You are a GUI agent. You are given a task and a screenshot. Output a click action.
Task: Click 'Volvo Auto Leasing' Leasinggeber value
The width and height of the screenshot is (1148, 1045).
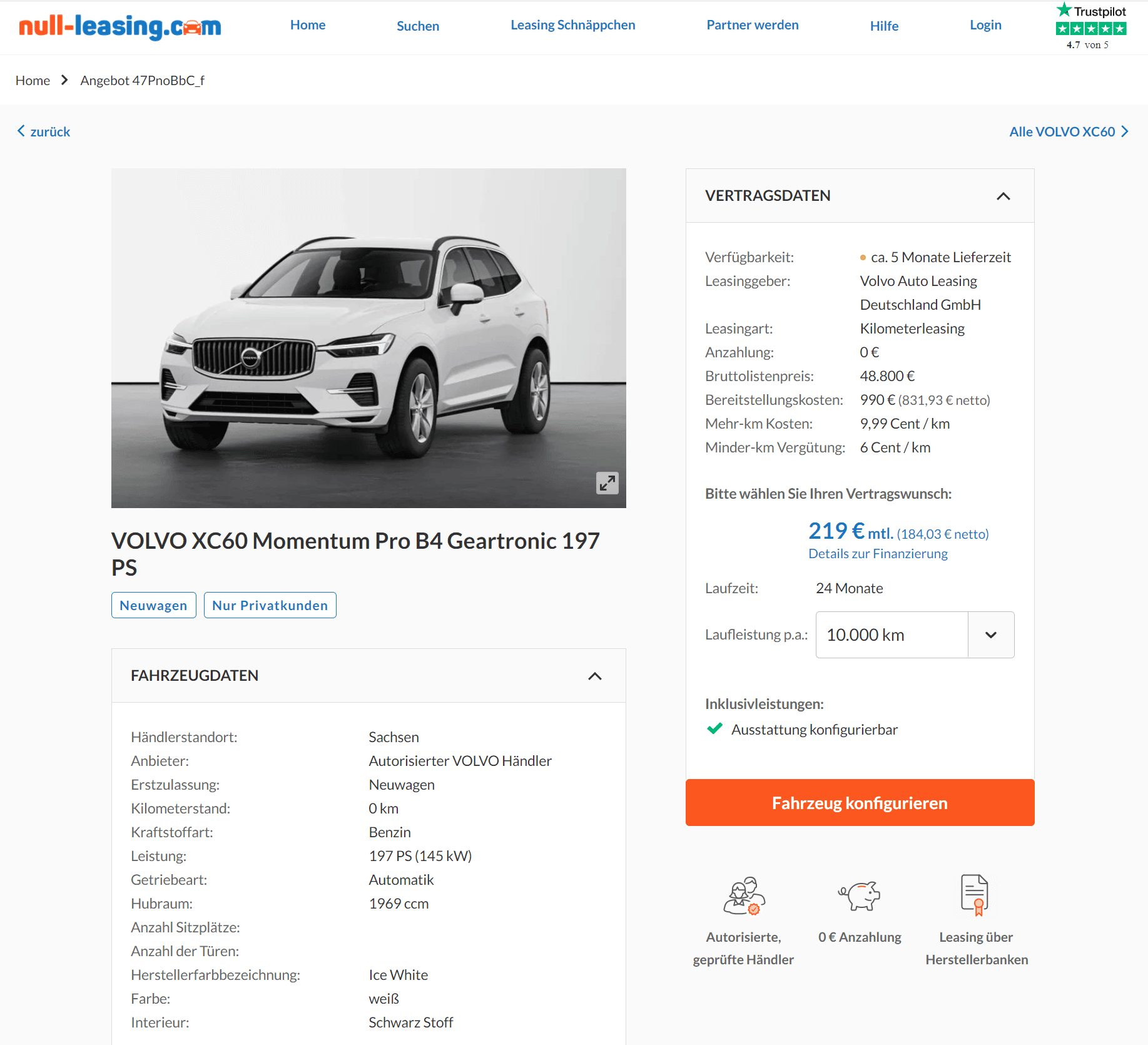pos(920,293)
